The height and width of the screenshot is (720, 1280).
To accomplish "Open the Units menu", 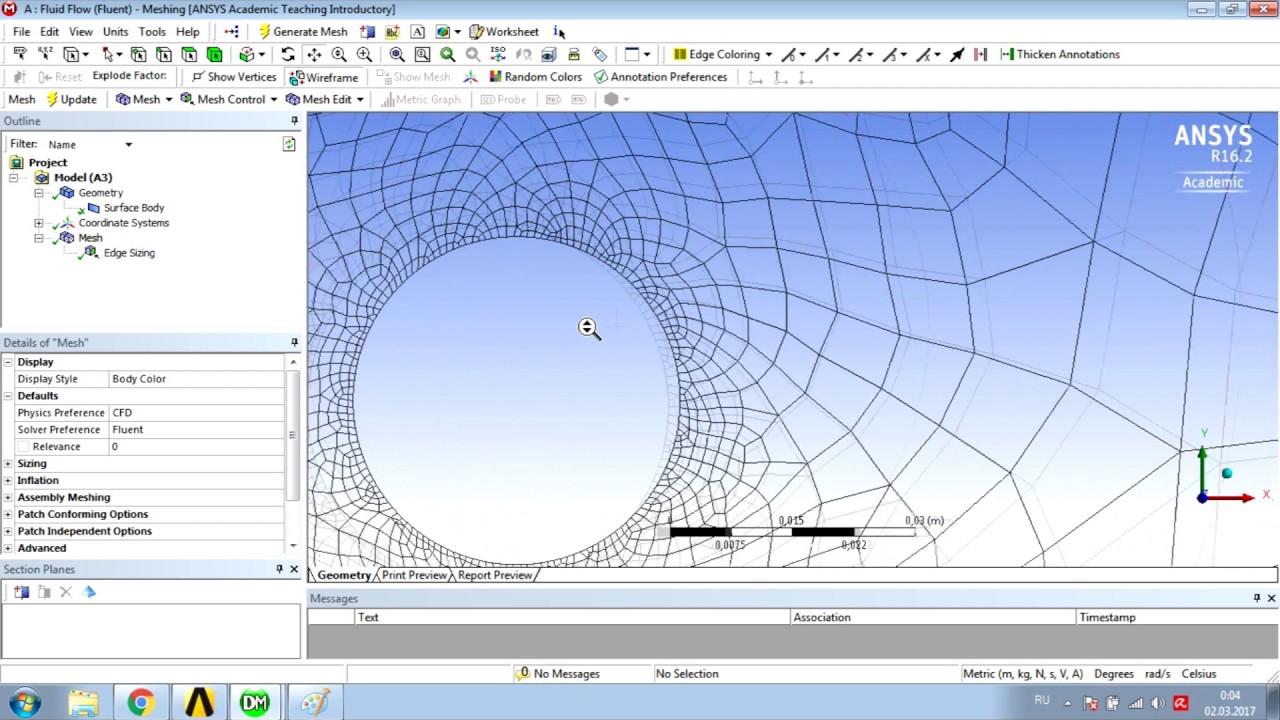I will [115, 31].
